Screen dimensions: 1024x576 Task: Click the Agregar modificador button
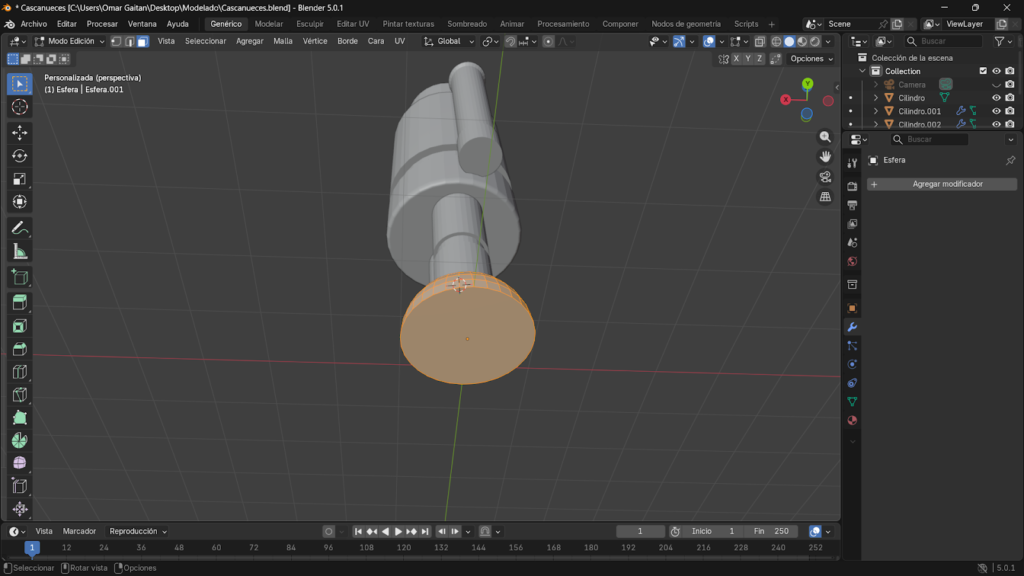942,184
